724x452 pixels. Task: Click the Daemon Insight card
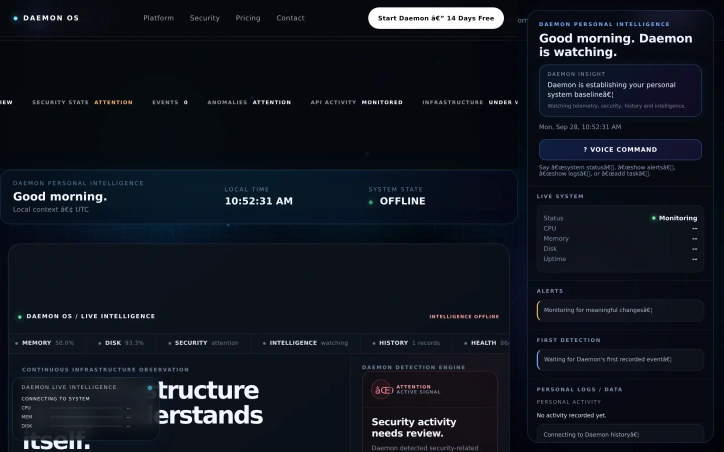tap(620, 90)
